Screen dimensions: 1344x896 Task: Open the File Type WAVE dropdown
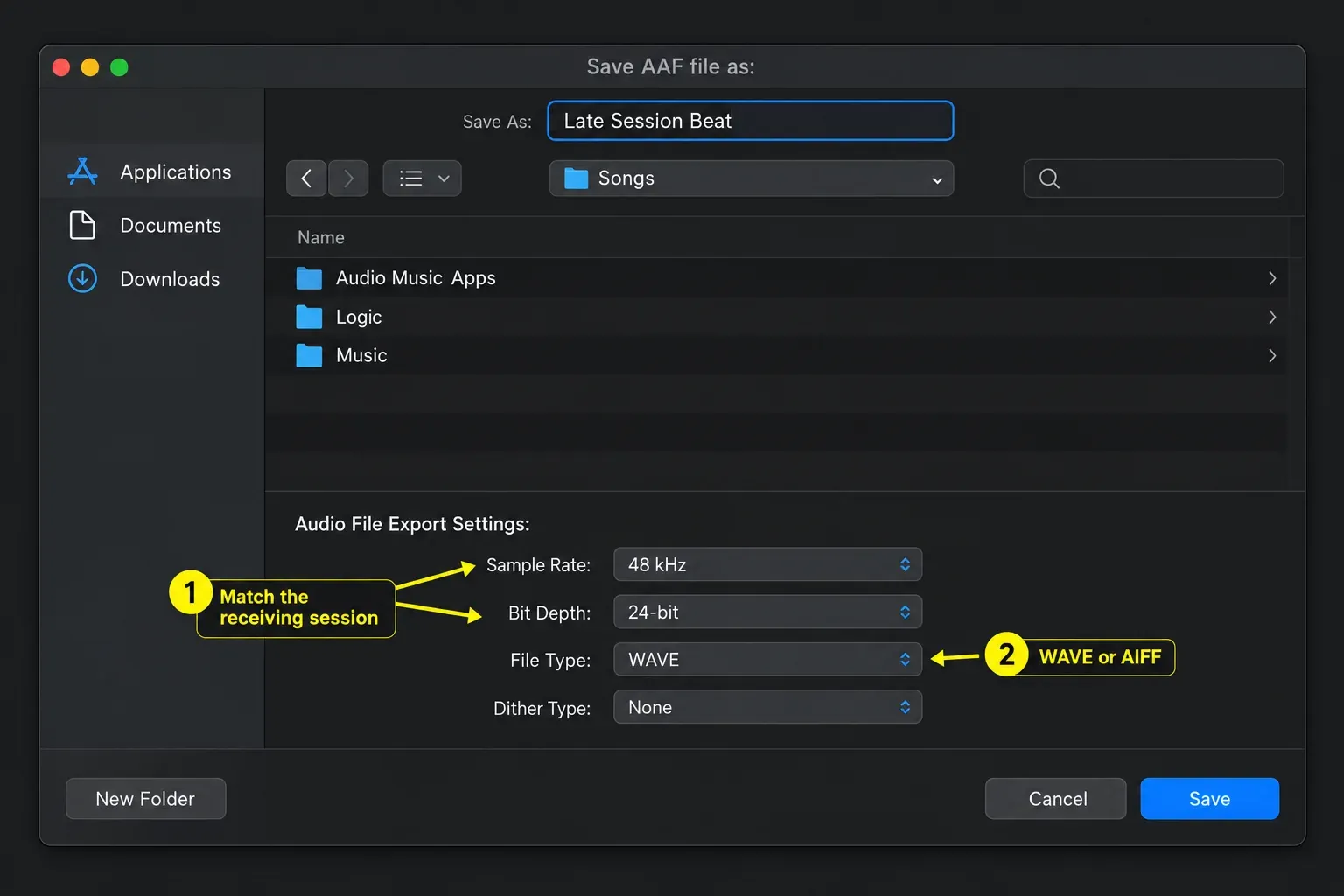point(767,659)
